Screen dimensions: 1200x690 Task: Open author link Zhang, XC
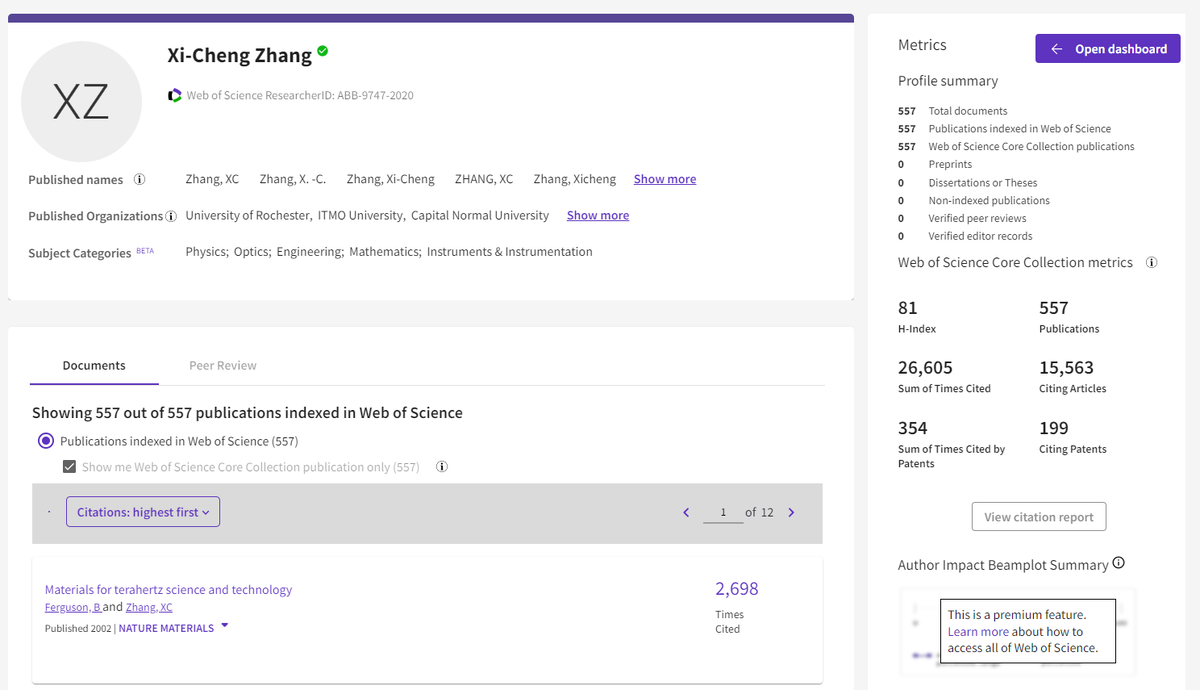coord(149,607)
